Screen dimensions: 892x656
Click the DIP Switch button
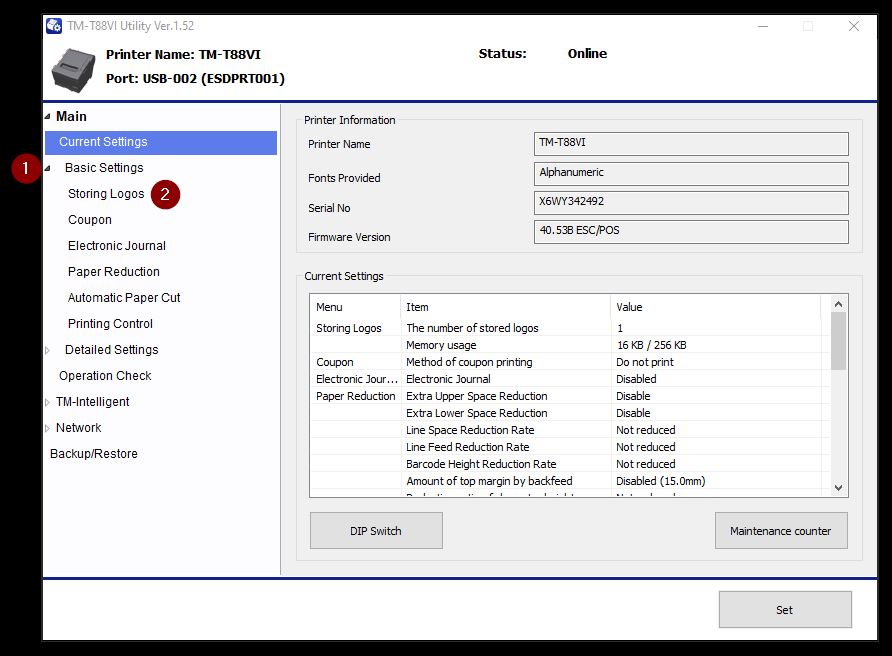[376, 531]
